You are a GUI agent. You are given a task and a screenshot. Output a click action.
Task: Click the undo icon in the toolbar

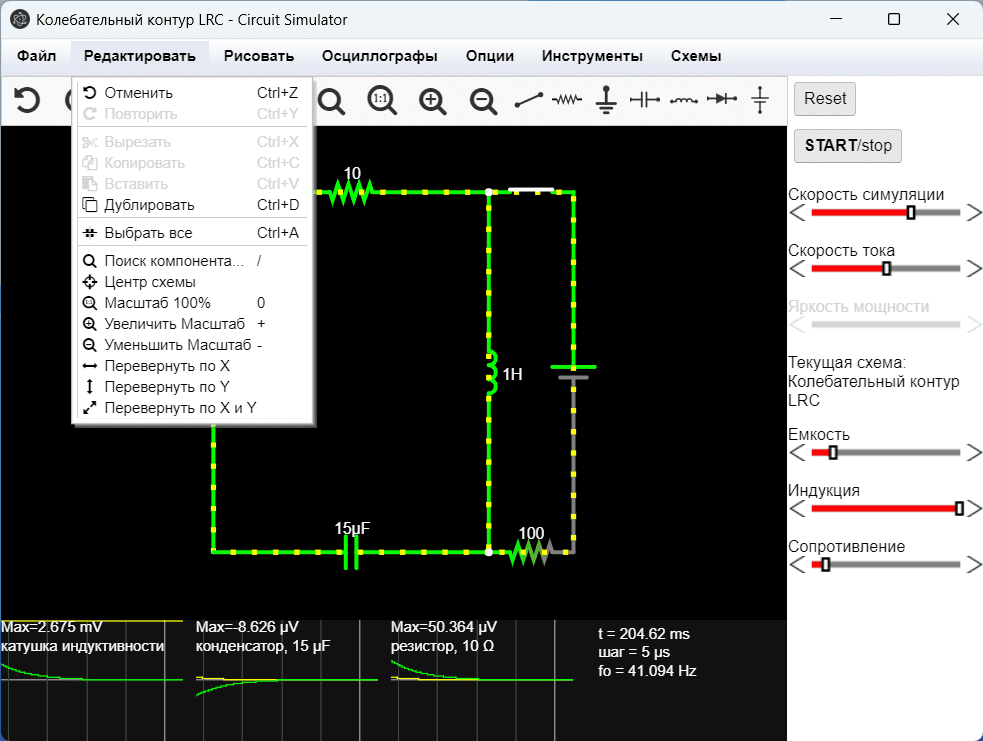click(x=27, y=100)
